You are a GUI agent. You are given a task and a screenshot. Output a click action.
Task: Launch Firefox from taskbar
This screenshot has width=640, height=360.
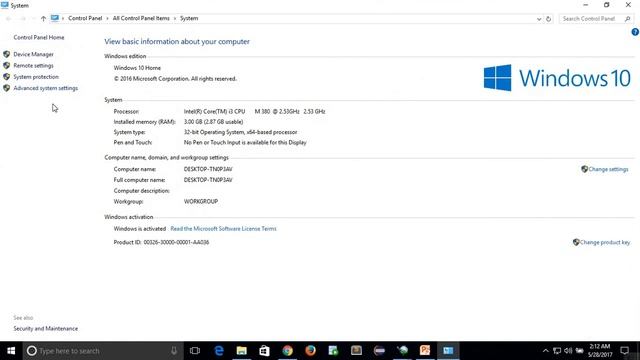pos(311,351)
